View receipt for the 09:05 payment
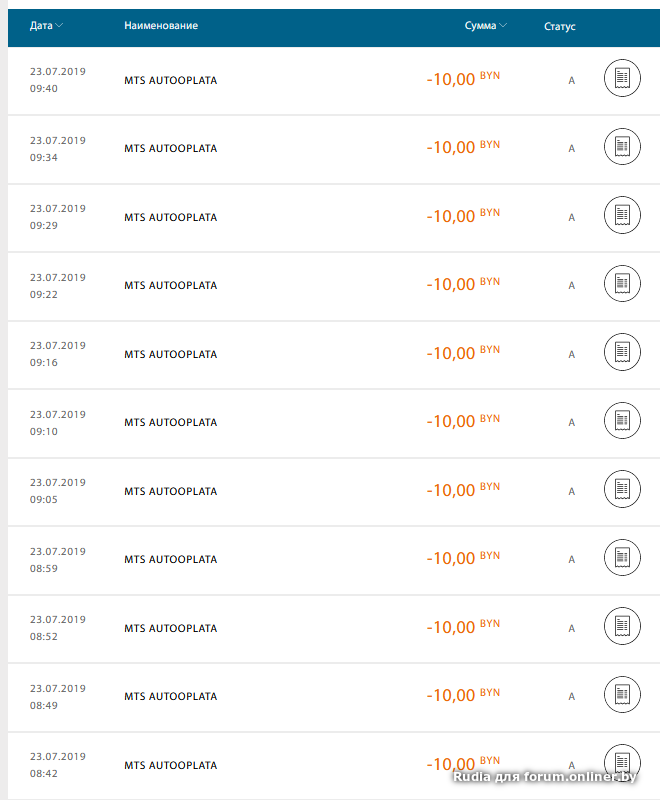 (622, 490)
